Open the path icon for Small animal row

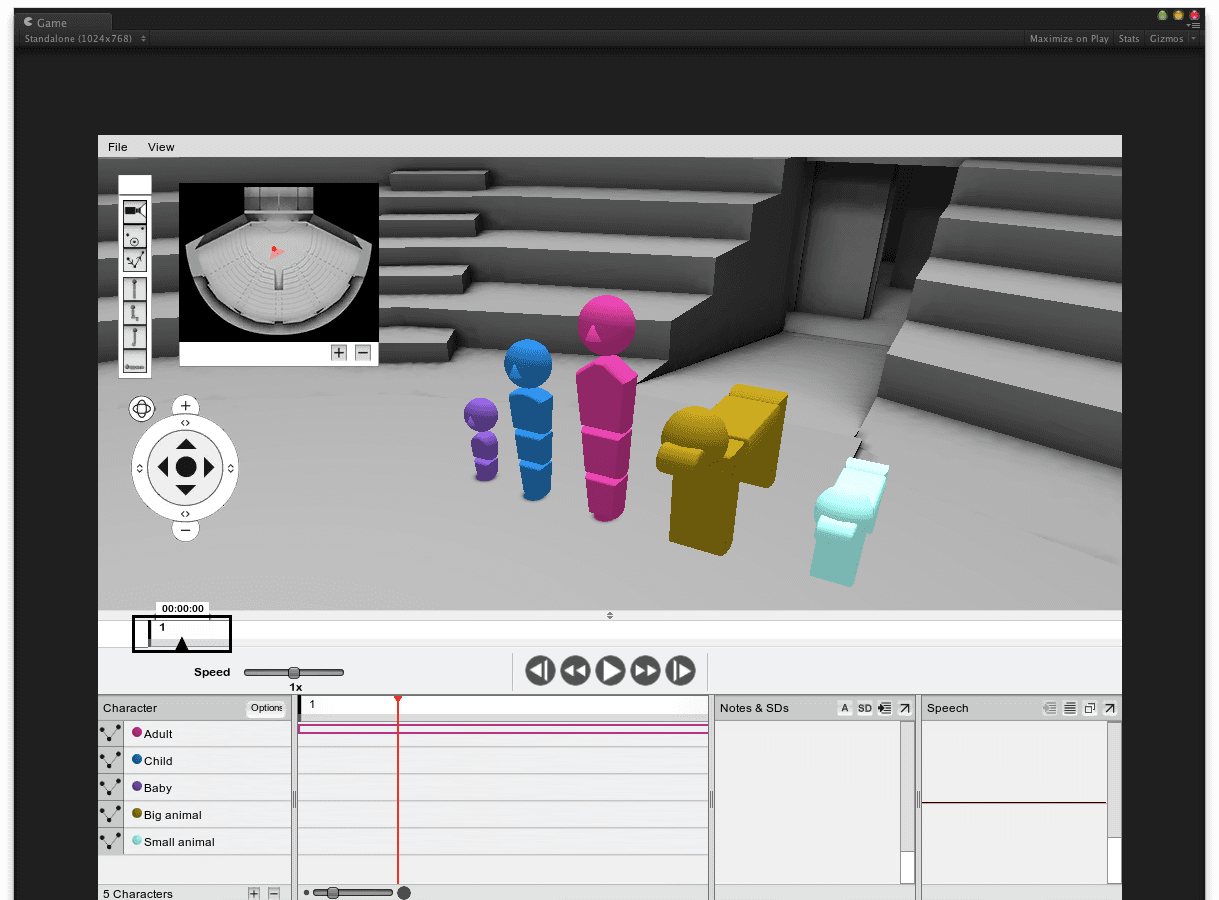coord(110,841)
